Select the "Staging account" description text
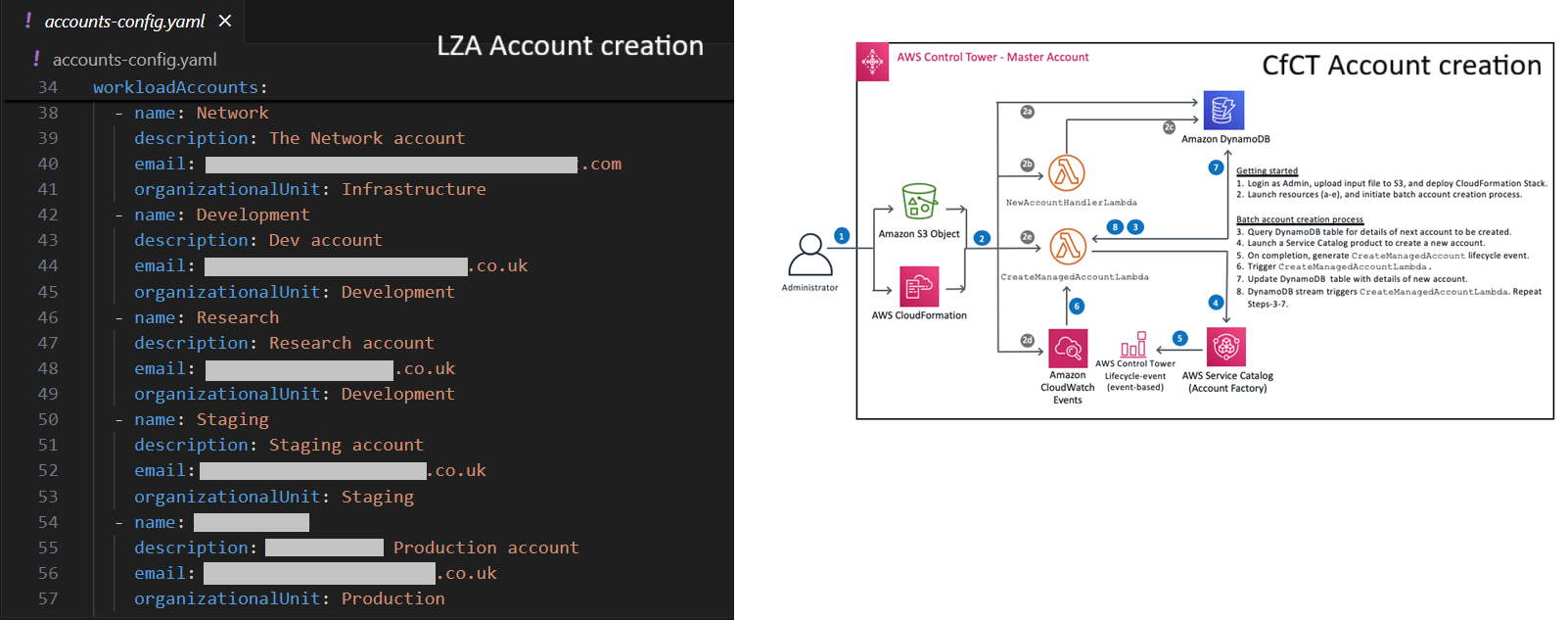This screenshot has height=620, width=1568. point(346,445)
